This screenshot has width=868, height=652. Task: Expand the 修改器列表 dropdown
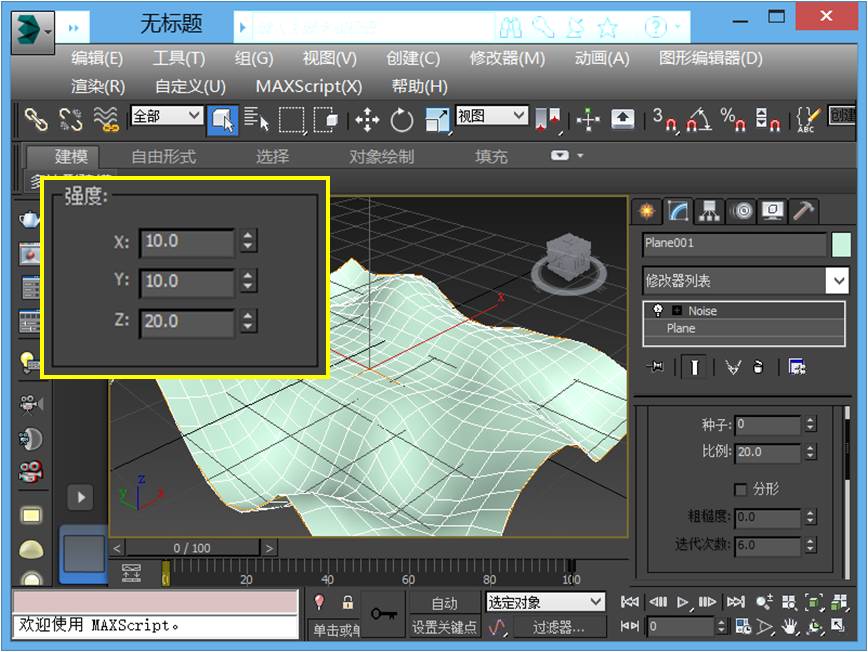click(838, 281)
